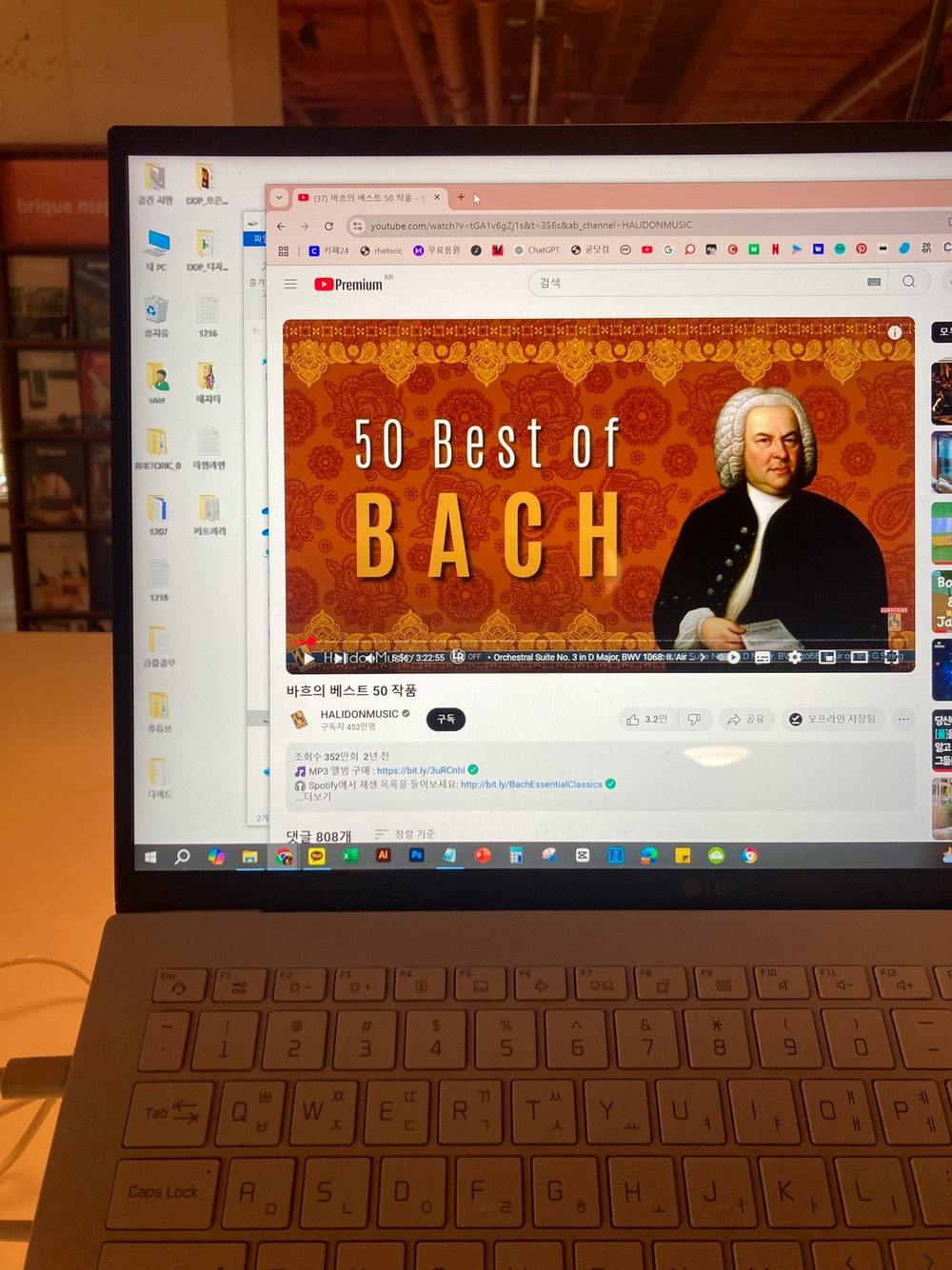Click the video info card icon
The image size is (952, 1270).
pos(895,332)
